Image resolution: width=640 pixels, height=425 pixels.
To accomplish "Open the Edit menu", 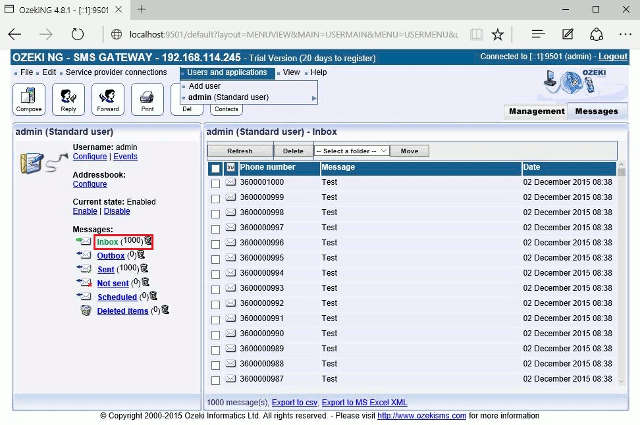I will click(49, 72).
